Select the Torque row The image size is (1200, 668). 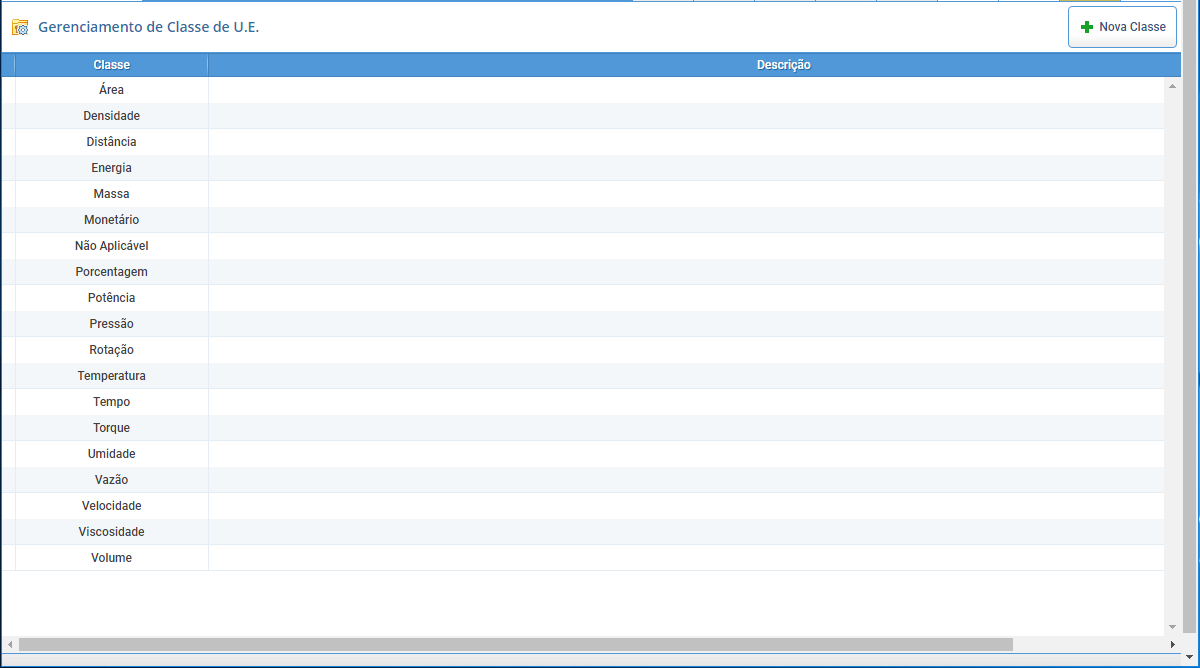point(583,428)
